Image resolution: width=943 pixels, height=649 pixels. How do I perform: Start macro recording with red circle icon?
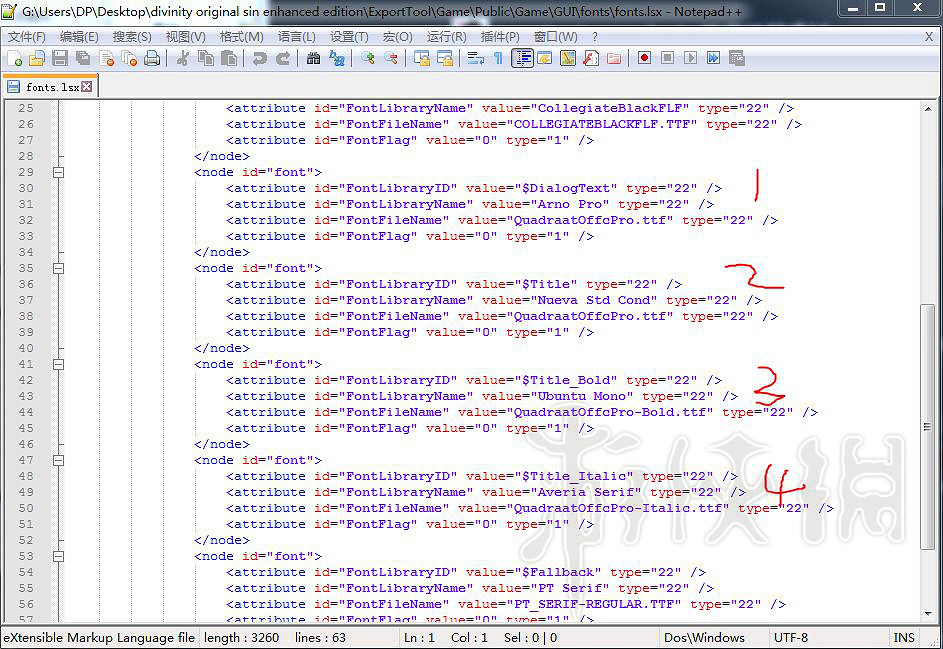[x=644, y=59]
